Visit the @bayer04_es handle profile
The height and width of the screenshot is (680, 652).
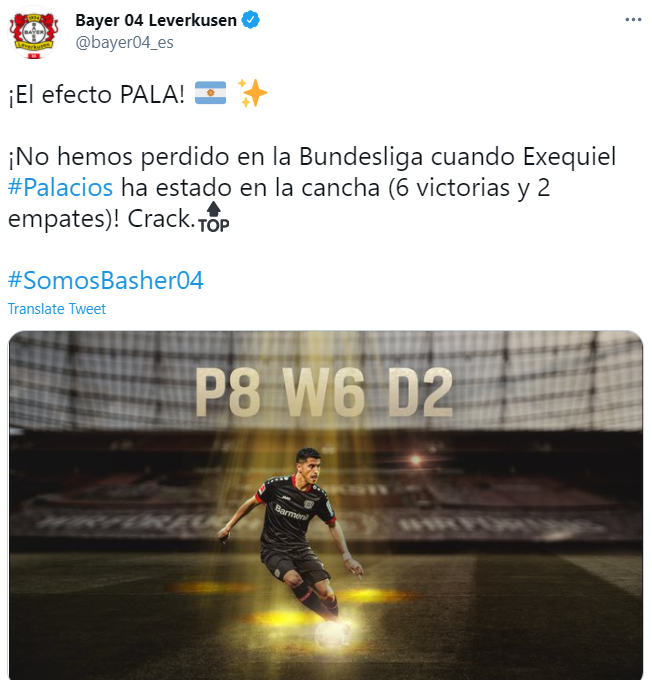point(125,42)
